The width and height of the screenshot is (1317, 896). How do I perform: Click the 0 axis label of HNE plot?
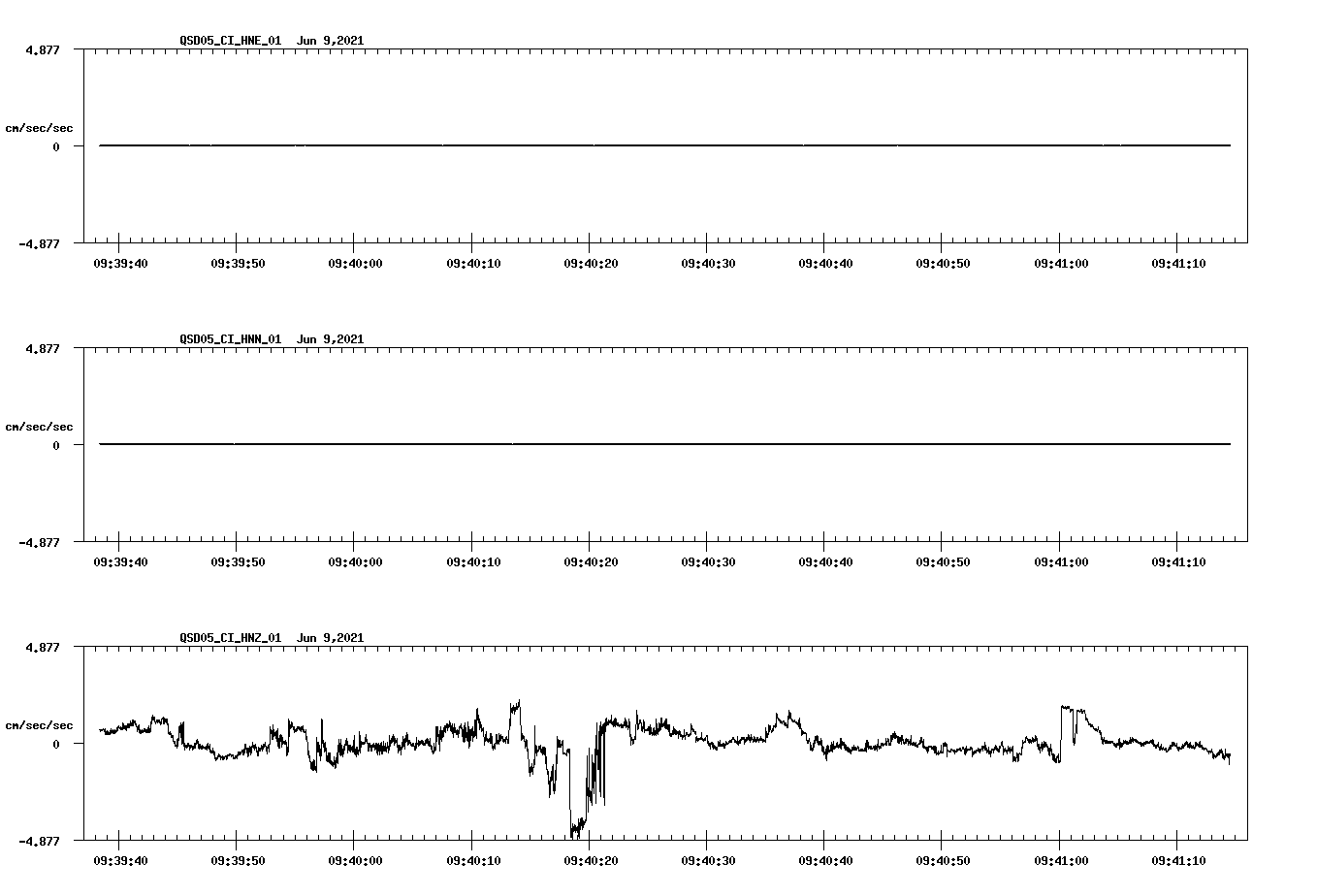(56, 146)
